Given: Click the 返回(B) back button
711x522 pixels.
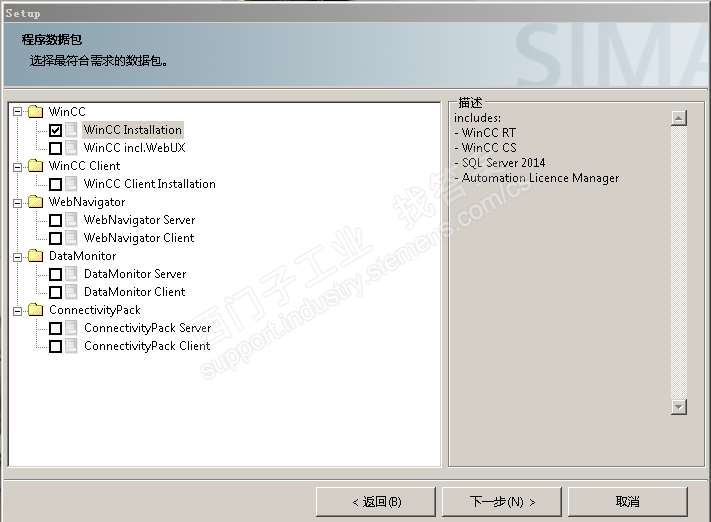Looking at the screenshot, I should click(x=376, y=502).
